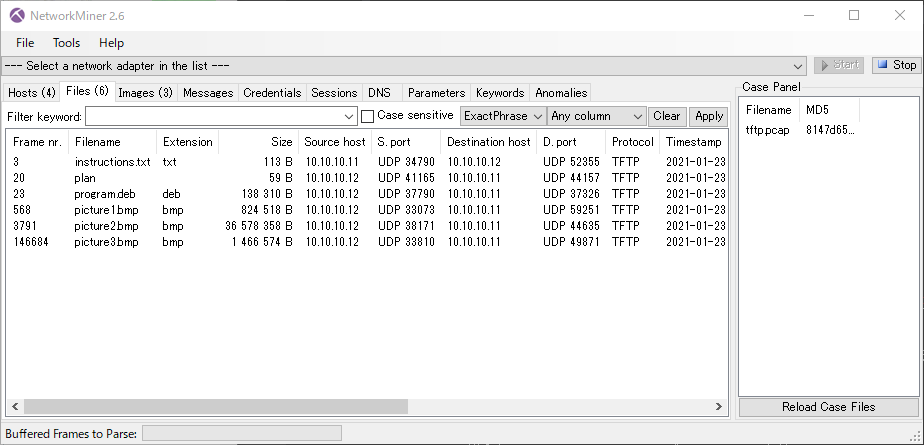The image size is (924, 445).
Task: Switch to the Messages tab
Action: pyautogui.click(x=208, y=93)
